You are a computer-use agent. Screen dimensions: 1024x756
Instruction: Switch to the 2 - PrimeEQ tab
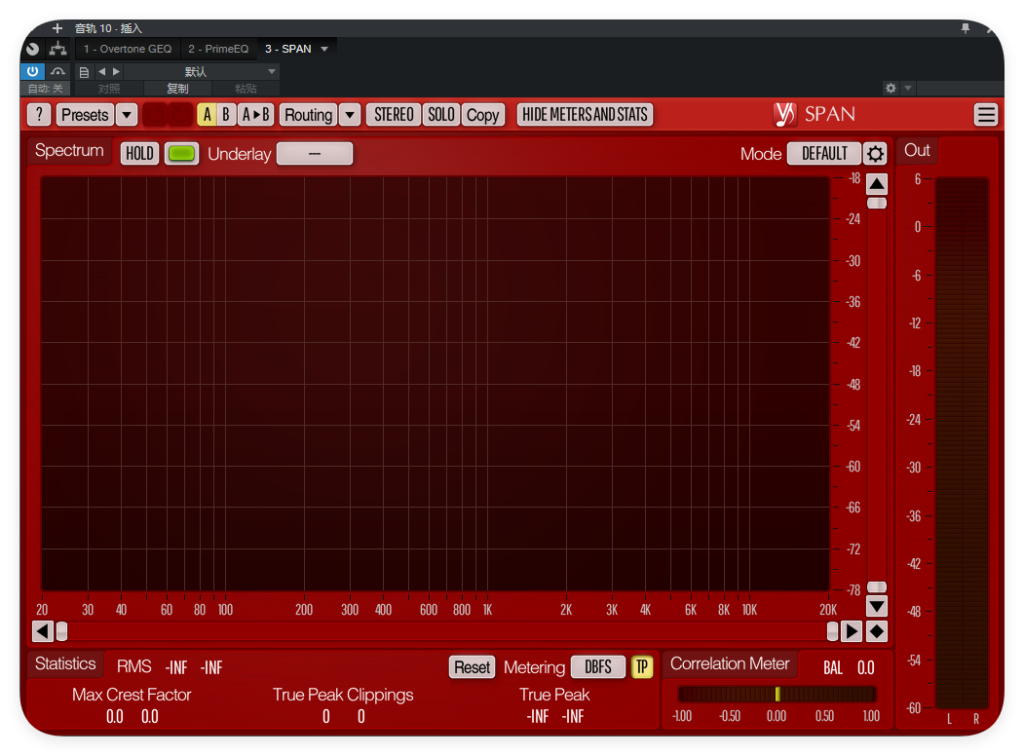218,49
